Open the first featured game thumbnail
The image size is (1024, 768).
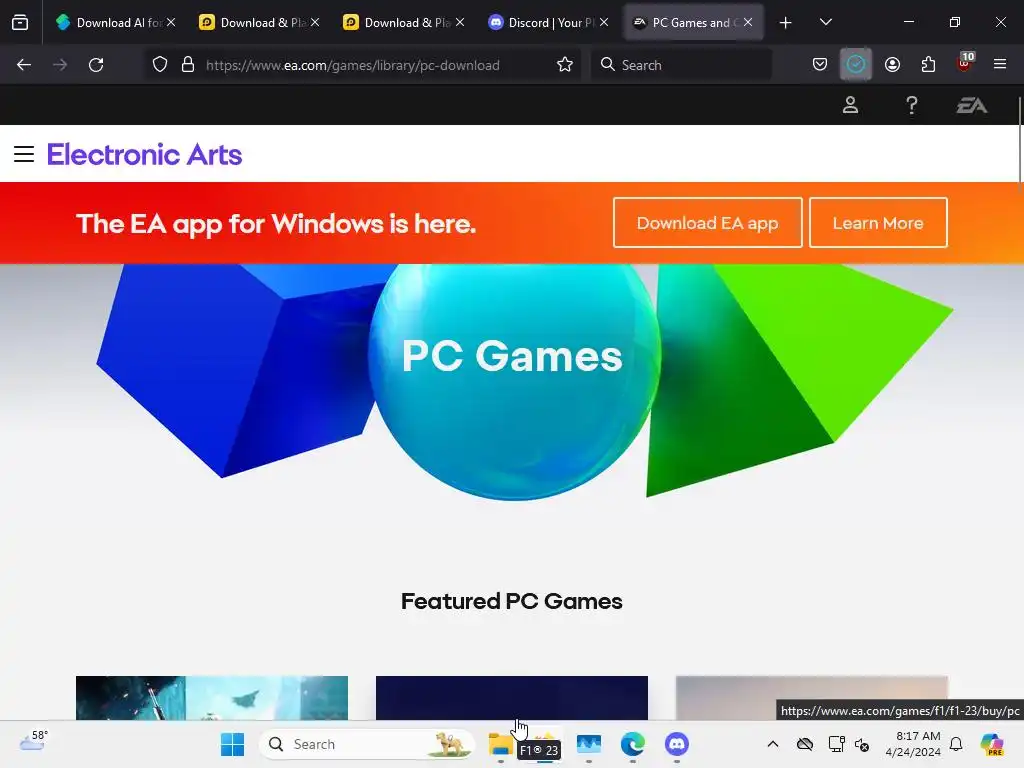point(212,697)
